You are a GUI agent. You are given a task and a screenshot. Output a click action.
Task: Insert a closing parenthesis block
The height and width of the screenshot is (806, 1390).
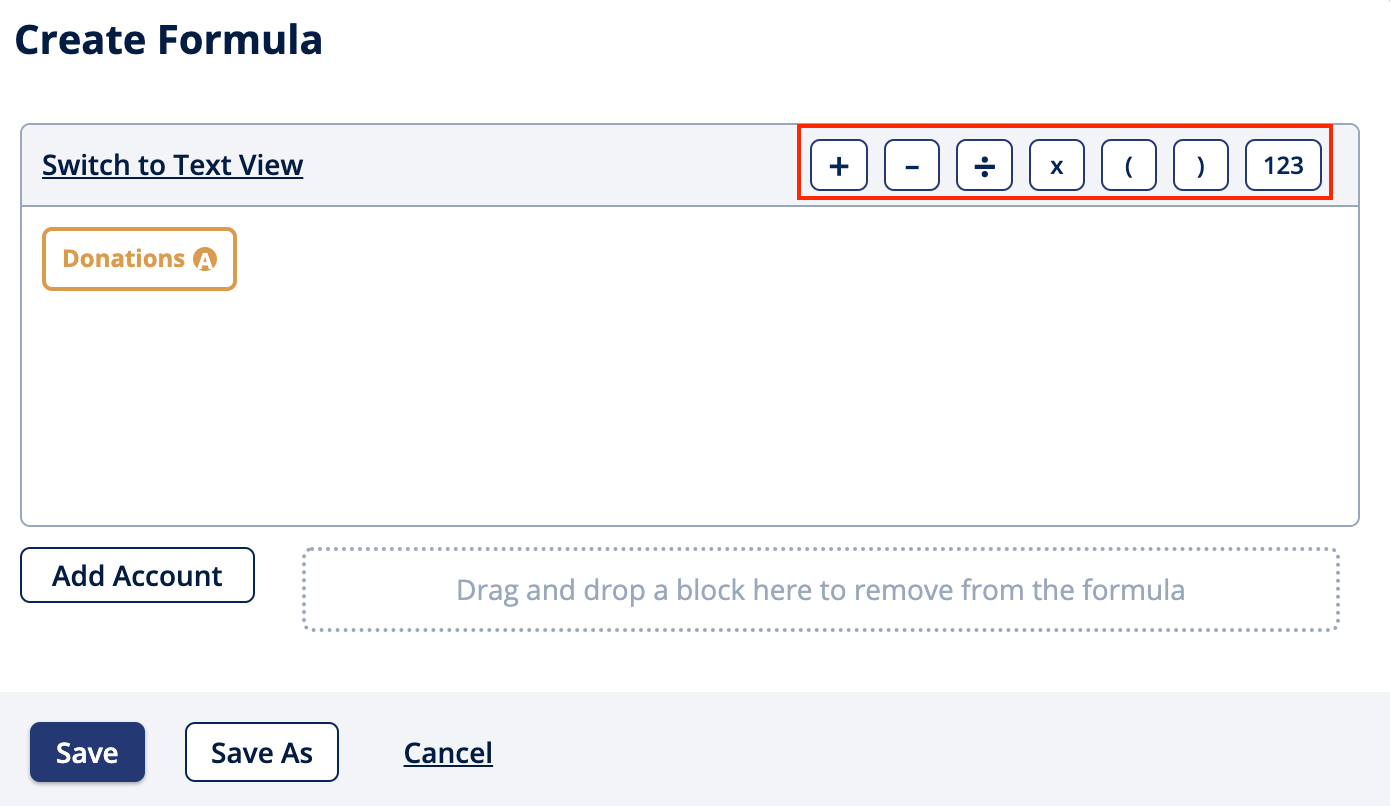pos(1201,165)
